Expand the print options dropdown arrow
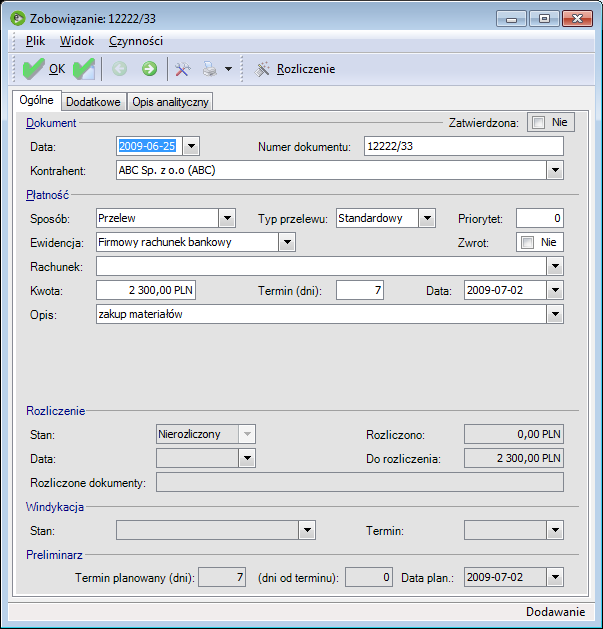Screen dimensions: 603x629 pyautogui.click(x=228, y=69)
